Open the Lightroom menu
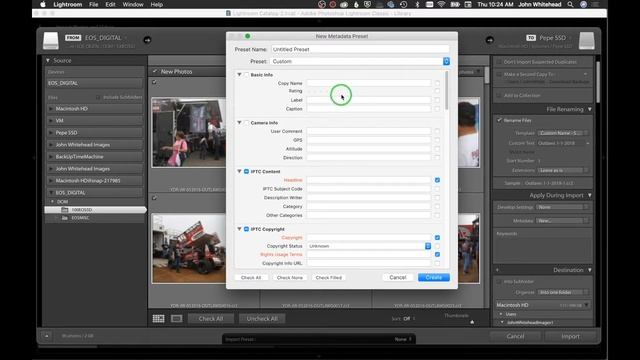The height and width of the screenshot is (360, 640). [68, 4]
